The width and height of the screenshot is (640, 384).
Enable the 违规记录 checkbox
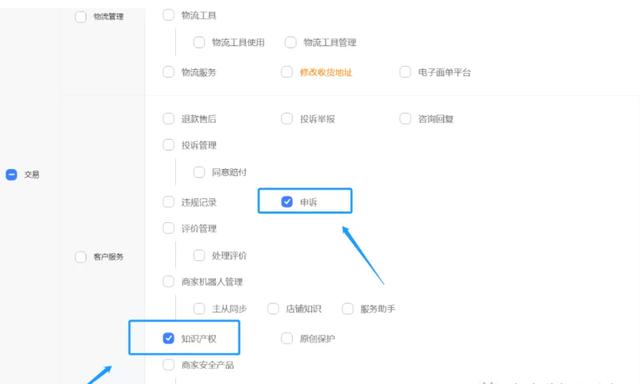point(169,202)
